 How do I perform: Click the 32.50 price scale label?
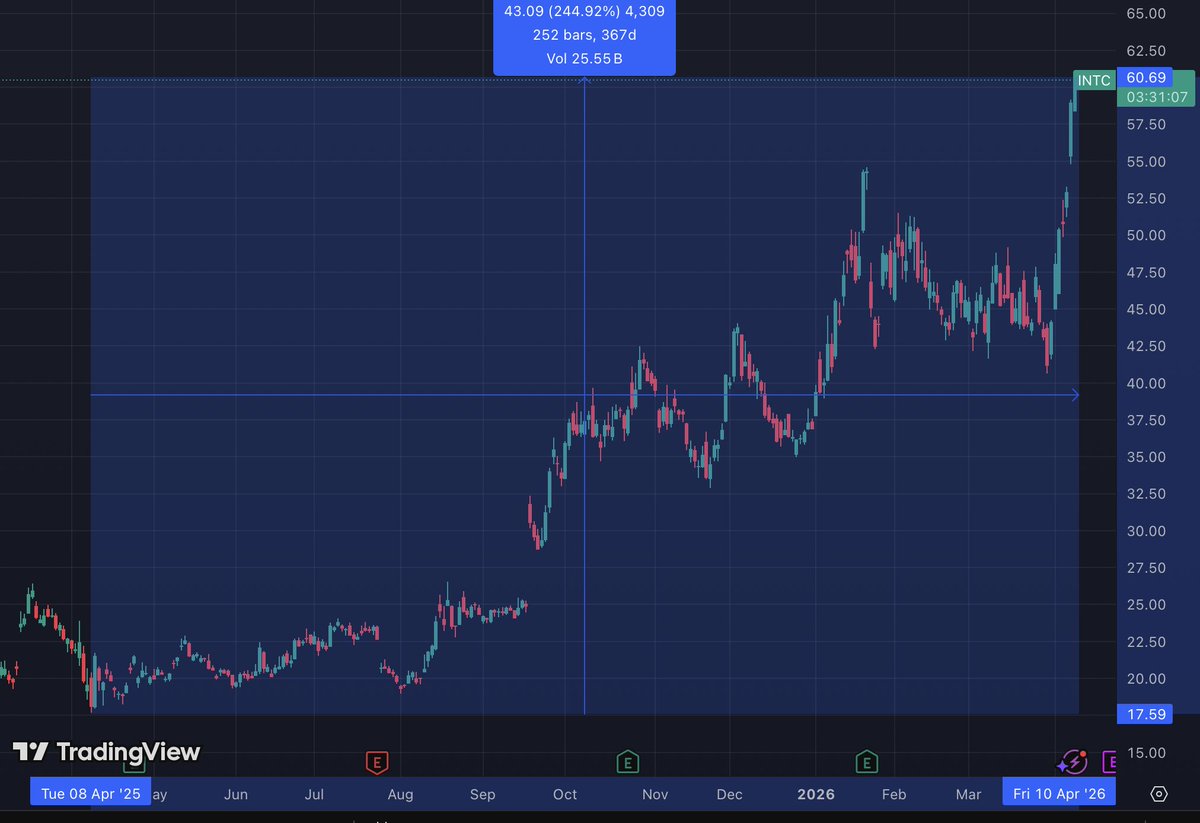pos(1145,495)
